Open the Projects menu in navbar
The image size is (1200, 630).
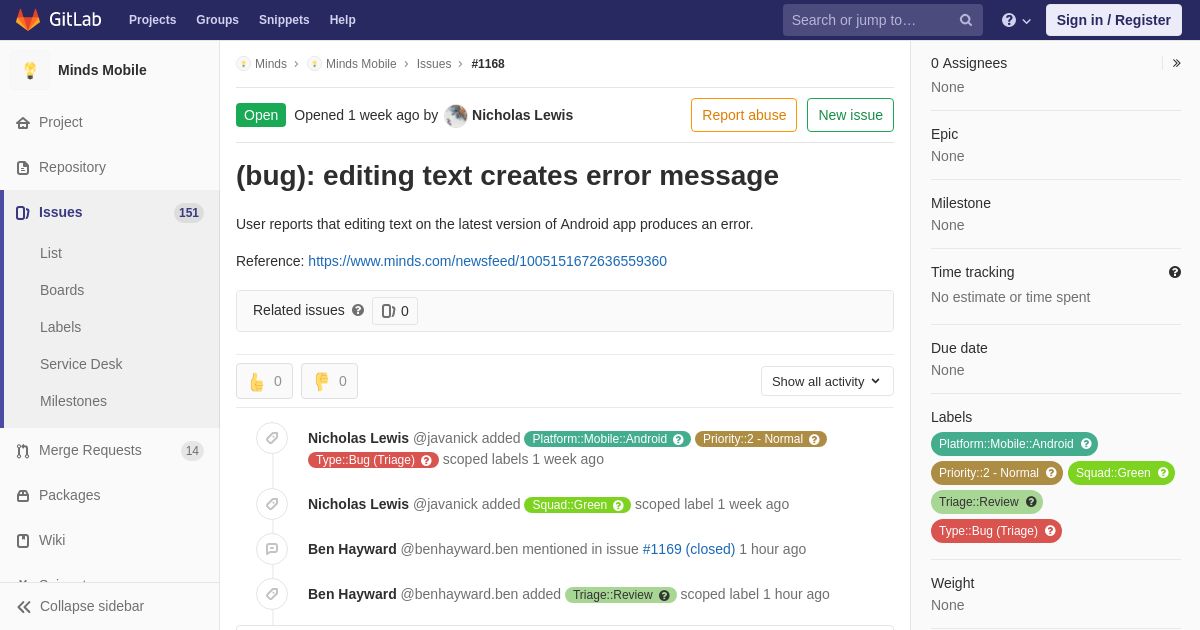152,20
